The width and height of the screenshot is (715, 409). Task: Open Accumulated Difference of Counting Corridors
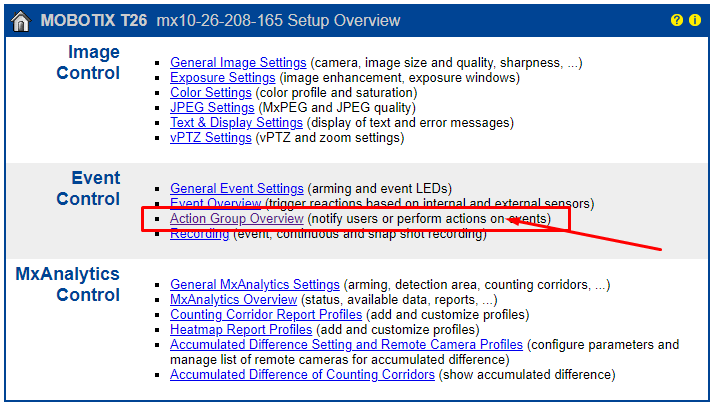(x=302, y=375)
